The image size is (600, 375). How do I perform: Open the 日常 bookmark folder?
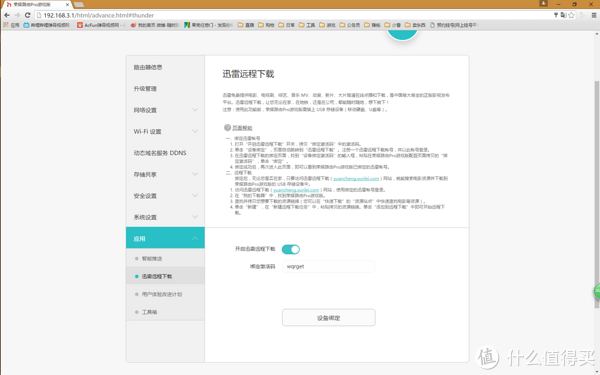pyautogui.click(x=287, y=25)
